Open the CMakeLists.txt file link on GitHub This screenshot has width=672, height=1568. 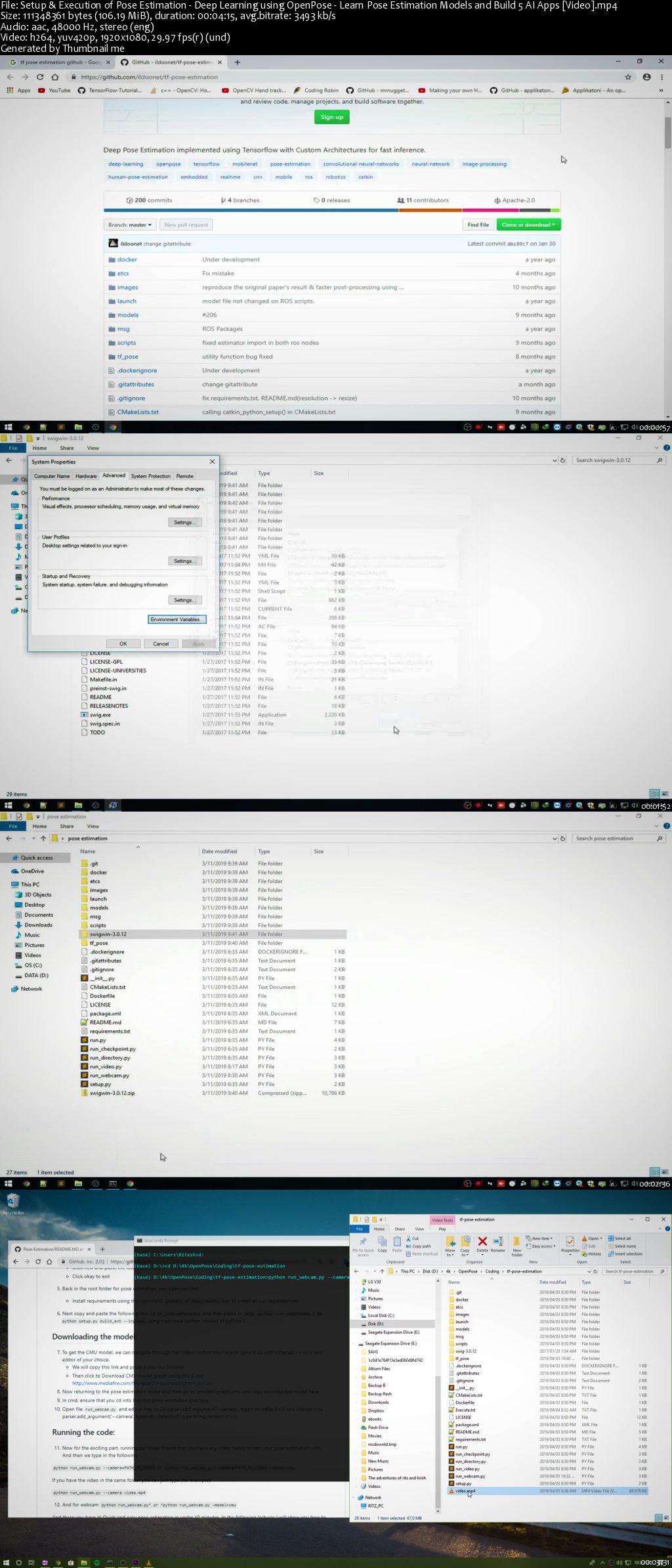tap(138, 412)
